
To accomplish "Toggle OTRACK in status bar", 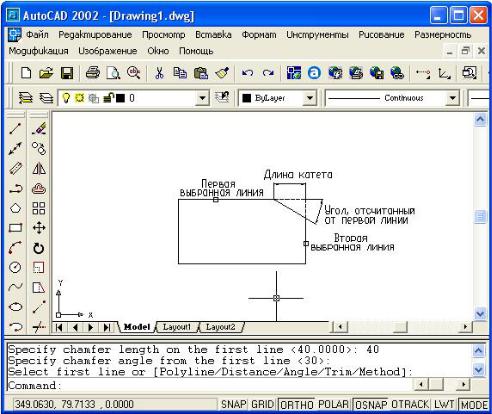I will 410,404.
